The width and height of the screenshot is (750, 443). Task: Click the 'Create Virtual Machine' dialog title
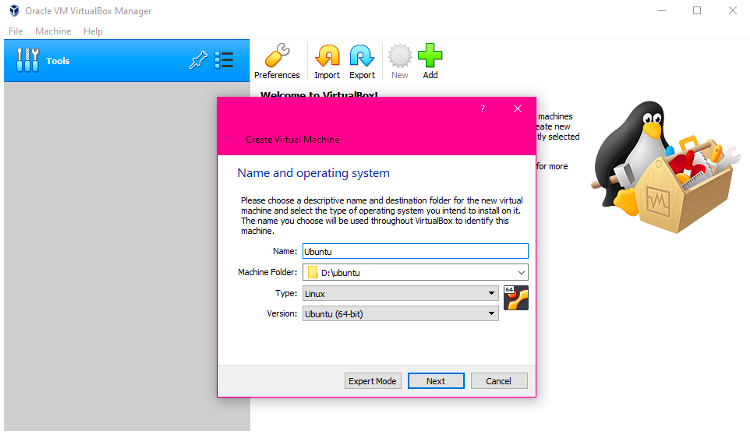tap(292, 140)
